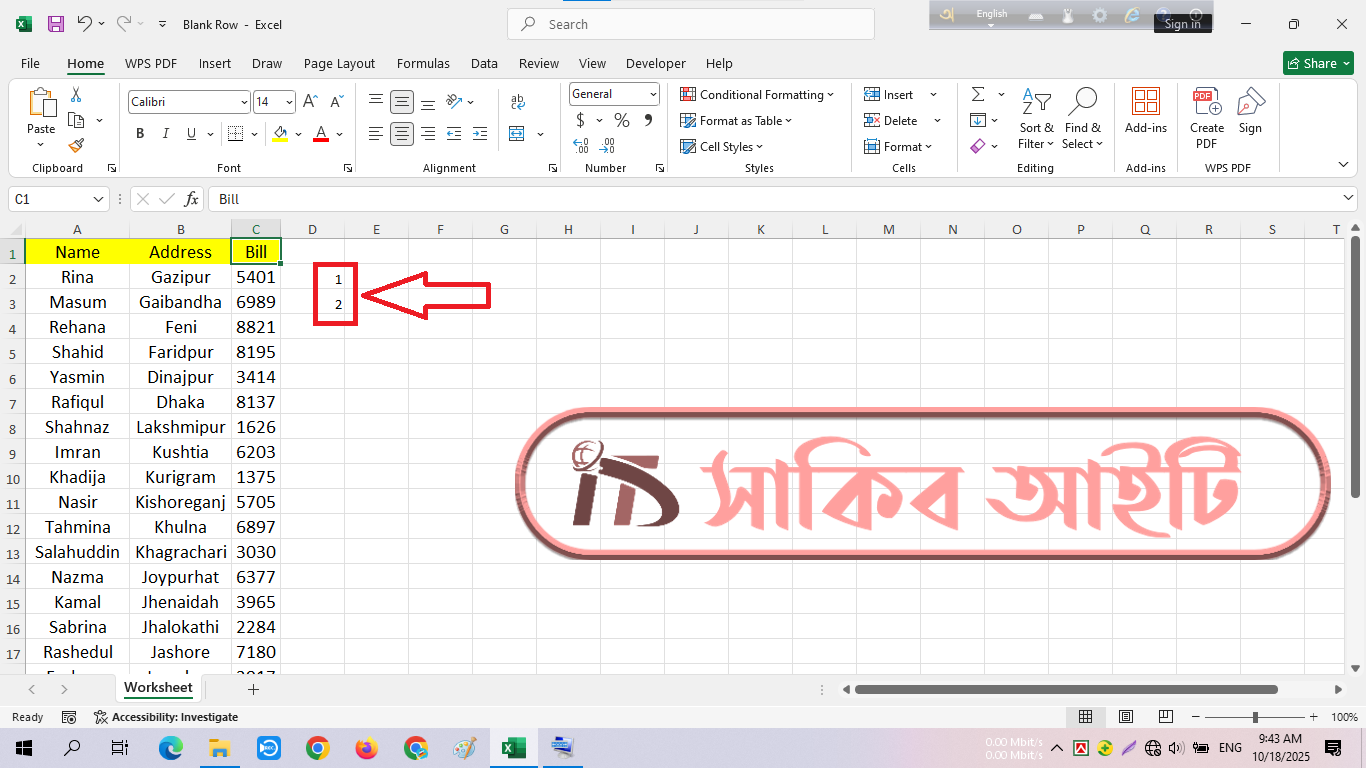Screen dimensions: 1366x768
Task: Click the Wrap Text icon
Action: 517,102
